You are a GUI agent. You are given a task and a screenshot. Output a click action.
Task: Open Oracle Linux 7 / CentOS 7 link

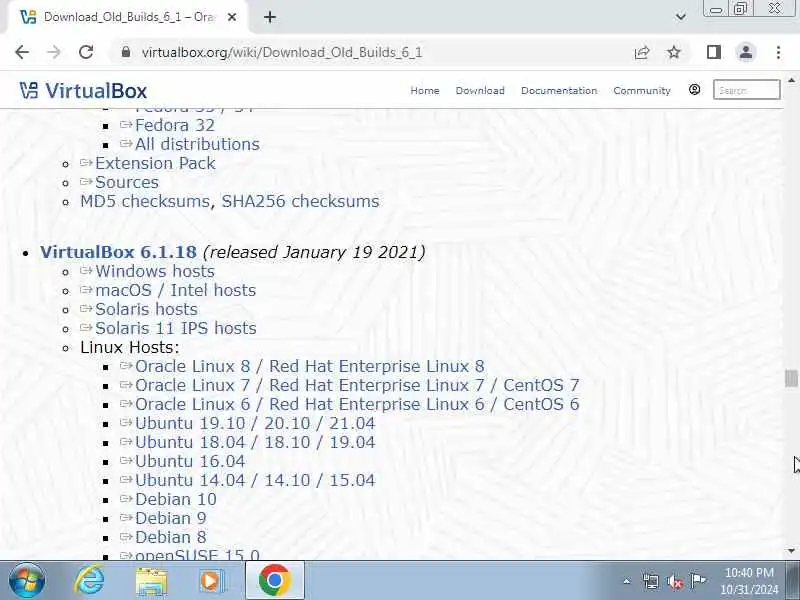click(x=357, y=385)
